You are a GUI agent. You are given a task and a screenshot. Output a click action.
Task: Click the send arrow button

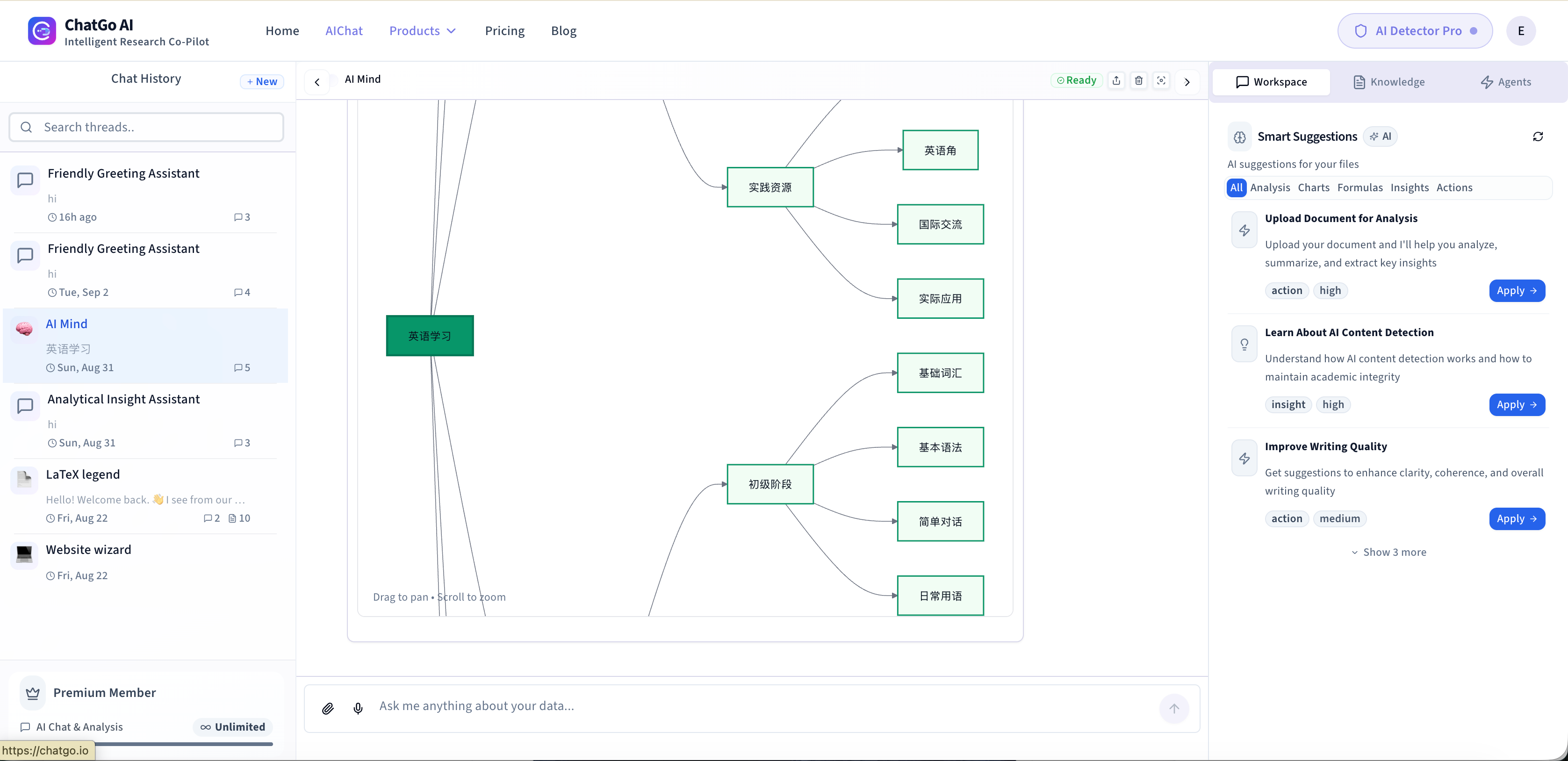point(1173,708)
